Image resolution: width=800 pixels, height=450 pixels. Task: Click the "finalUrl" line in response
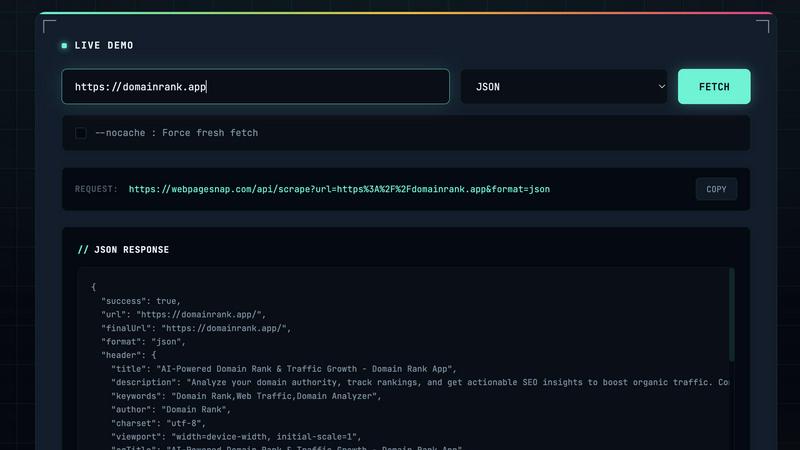196,329
